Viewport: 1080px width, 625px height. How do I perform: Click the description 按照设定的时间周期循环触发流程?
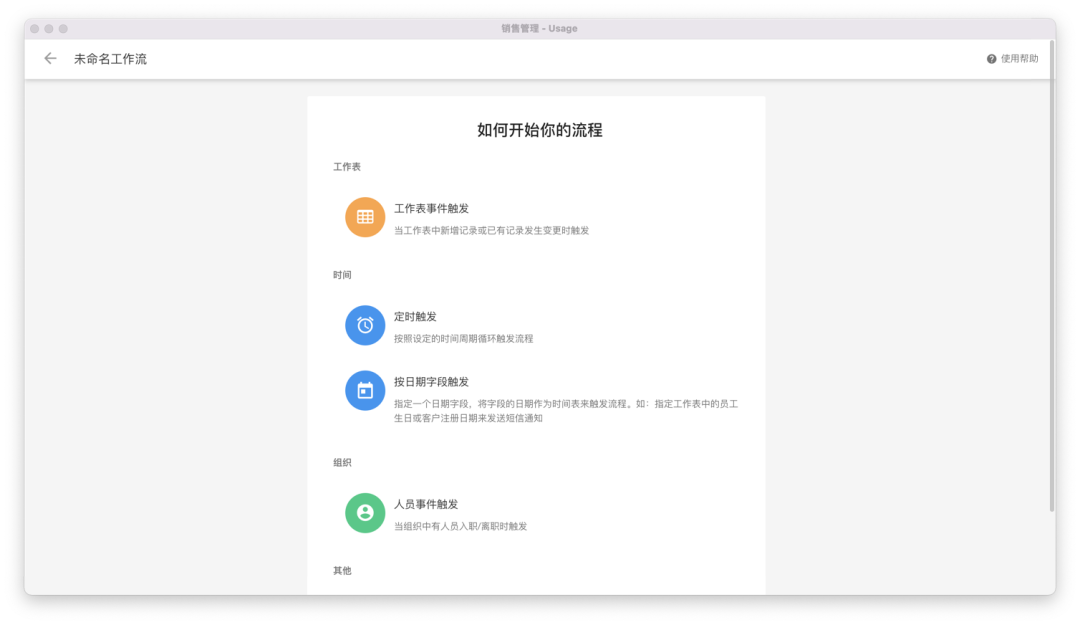(463, 338)
